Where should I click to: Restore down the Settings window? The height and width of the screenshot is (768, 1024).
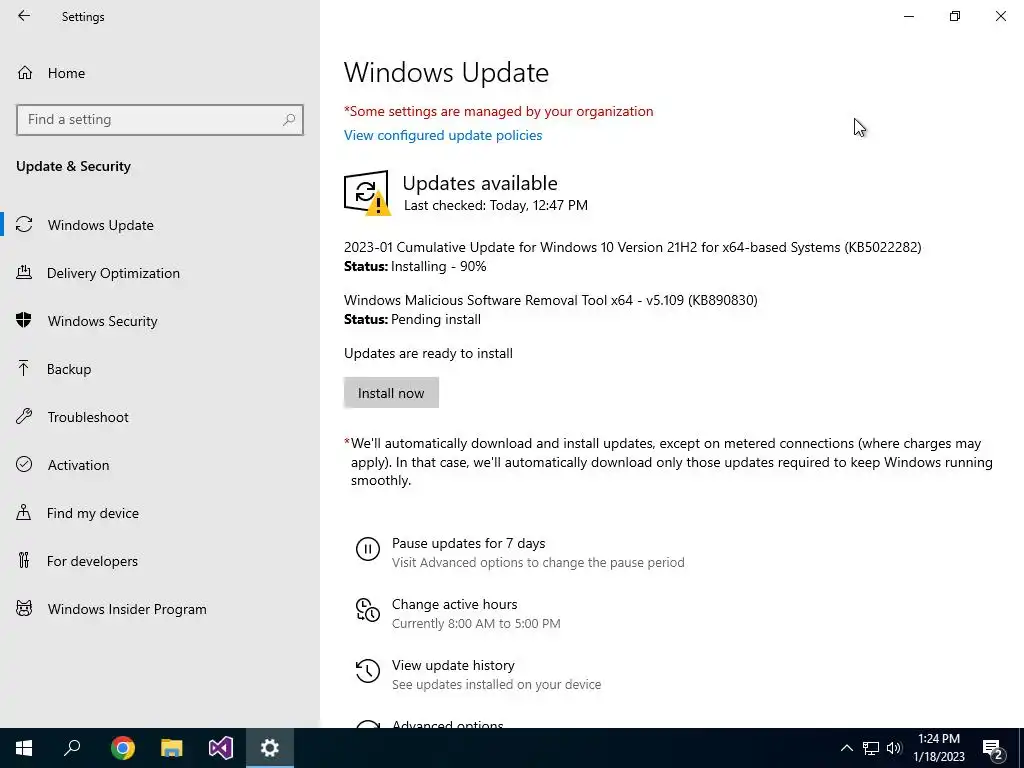coord(955,16)
